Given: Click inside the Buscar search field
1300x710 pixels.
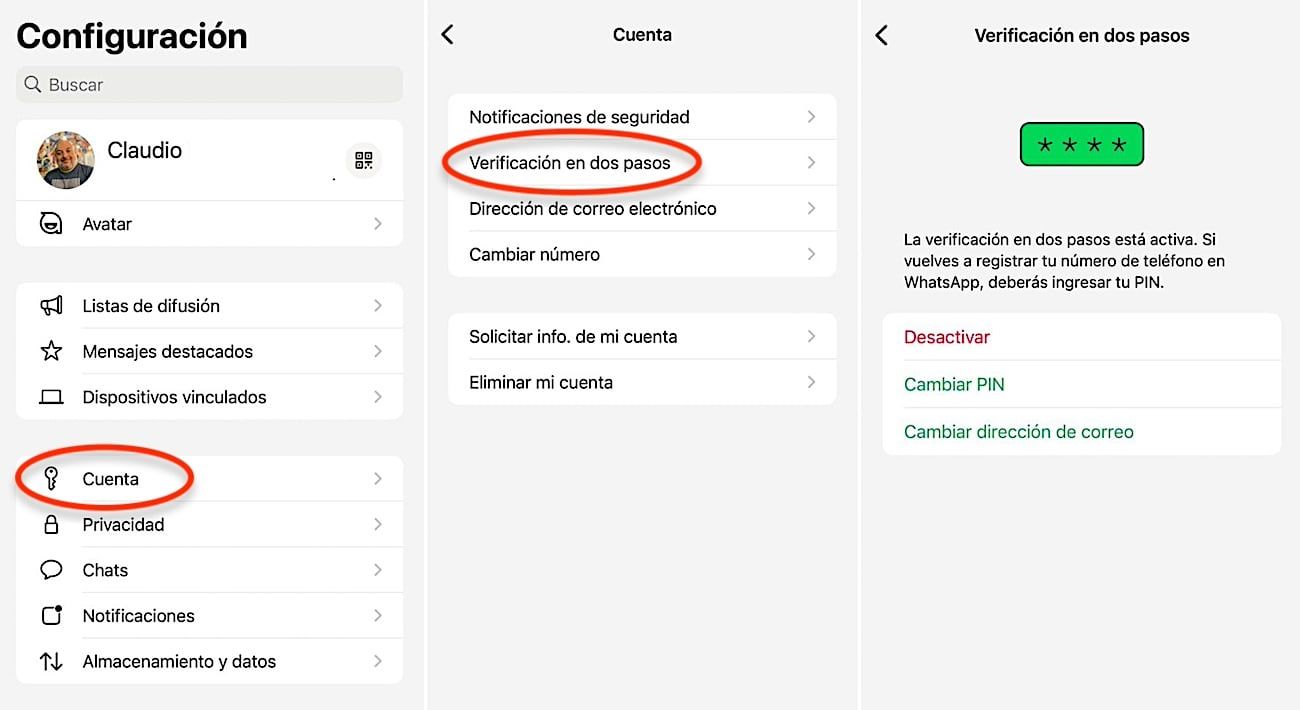Looking at the screenshot, I should point(209,84).
